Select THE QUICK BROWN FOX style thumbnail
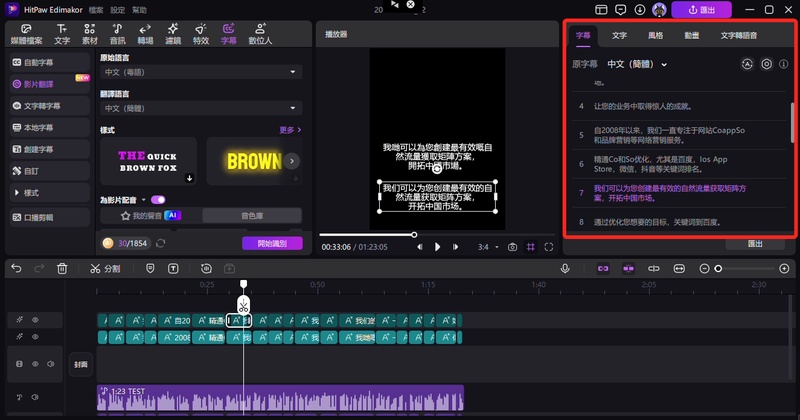Screen dimensions: 800x420 pos(148,161)
